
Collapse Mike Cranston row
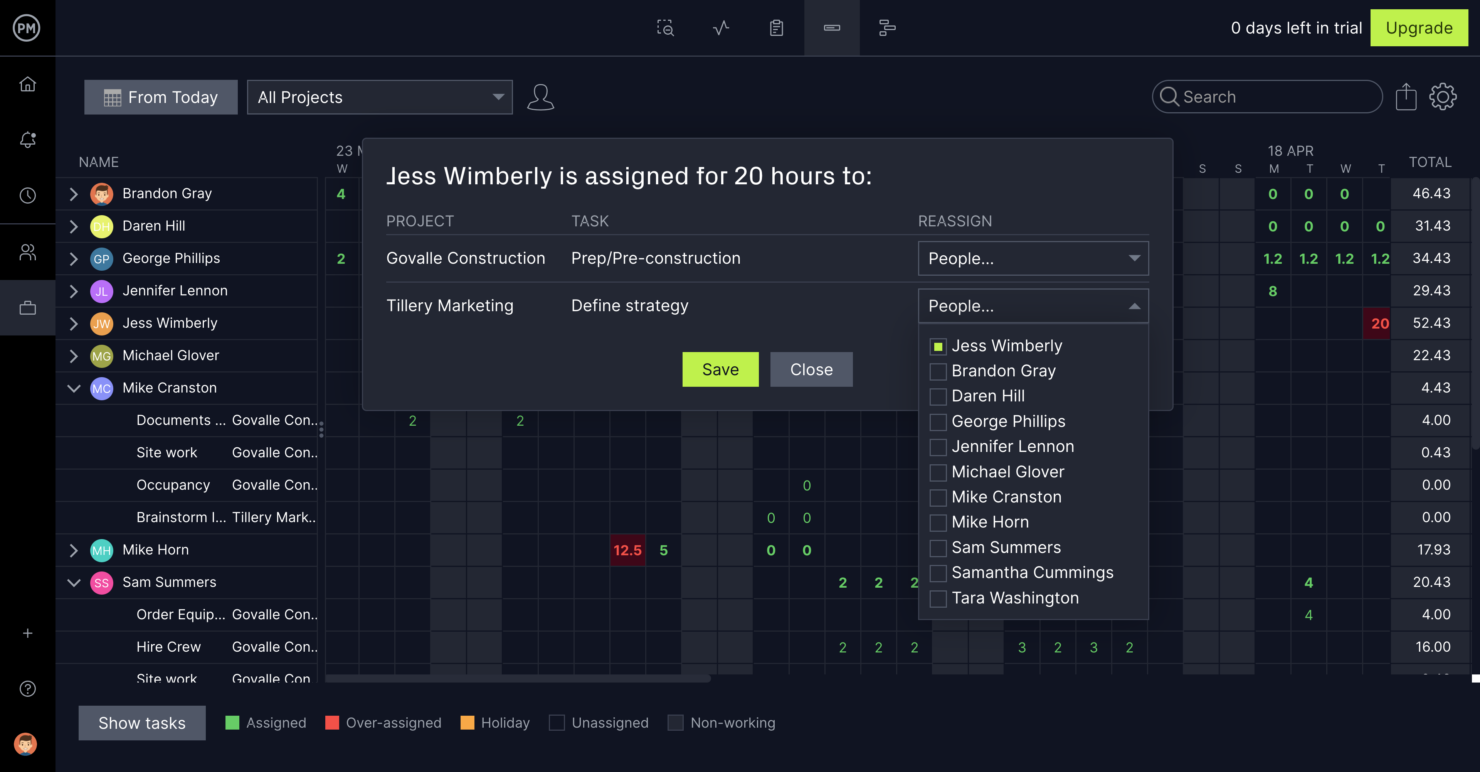tap(74, 388)
